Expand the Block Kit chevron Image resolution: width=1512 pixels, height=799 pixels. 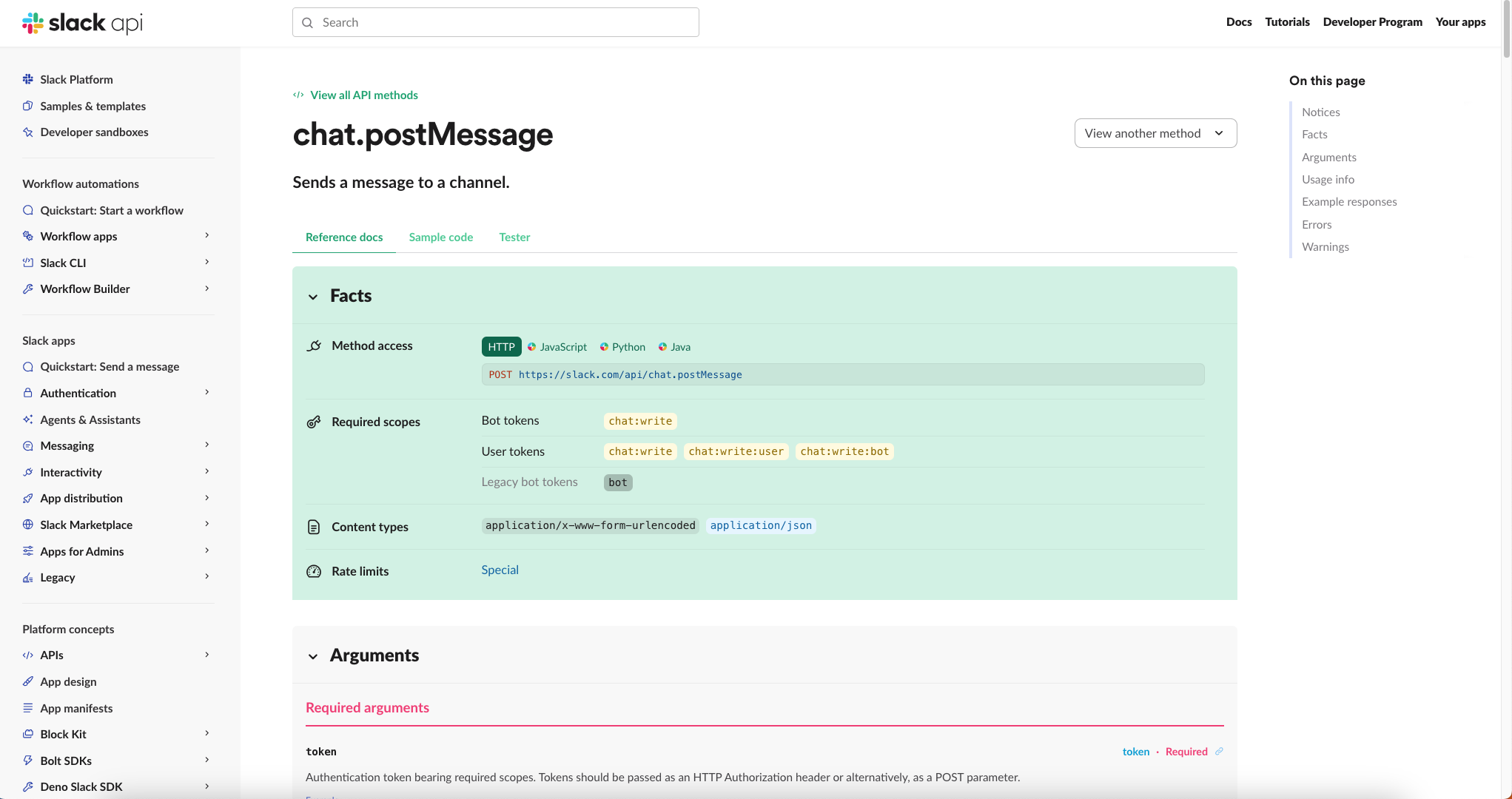pos(207,733)
